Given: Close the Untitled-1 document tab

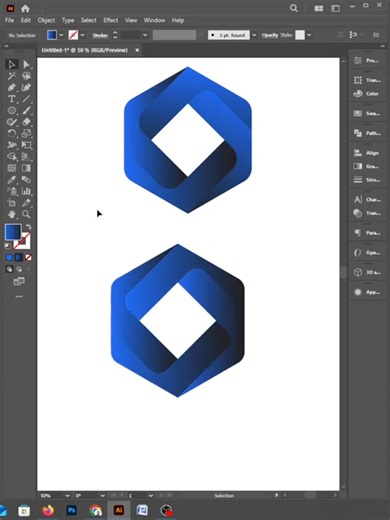Looking at the screenshot, I should coord(137,50).
